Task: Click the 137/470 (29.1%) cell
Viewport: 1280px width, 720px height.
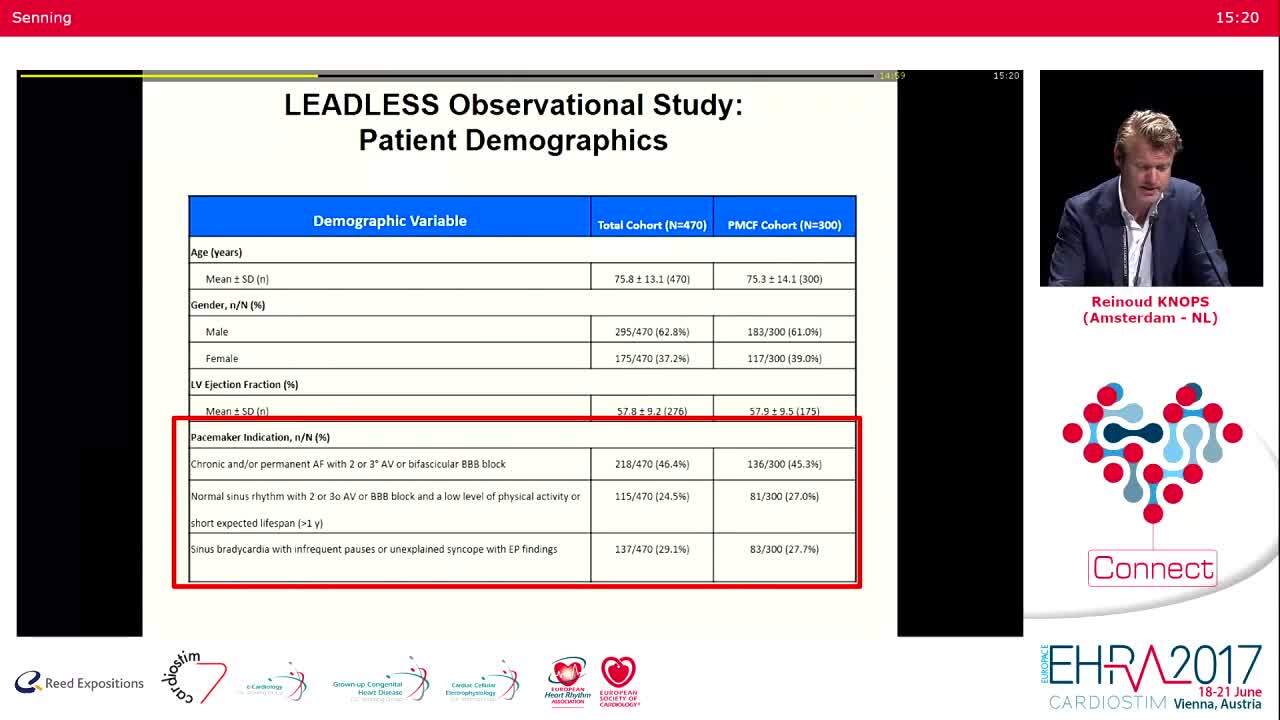Action: click(652, 549)
